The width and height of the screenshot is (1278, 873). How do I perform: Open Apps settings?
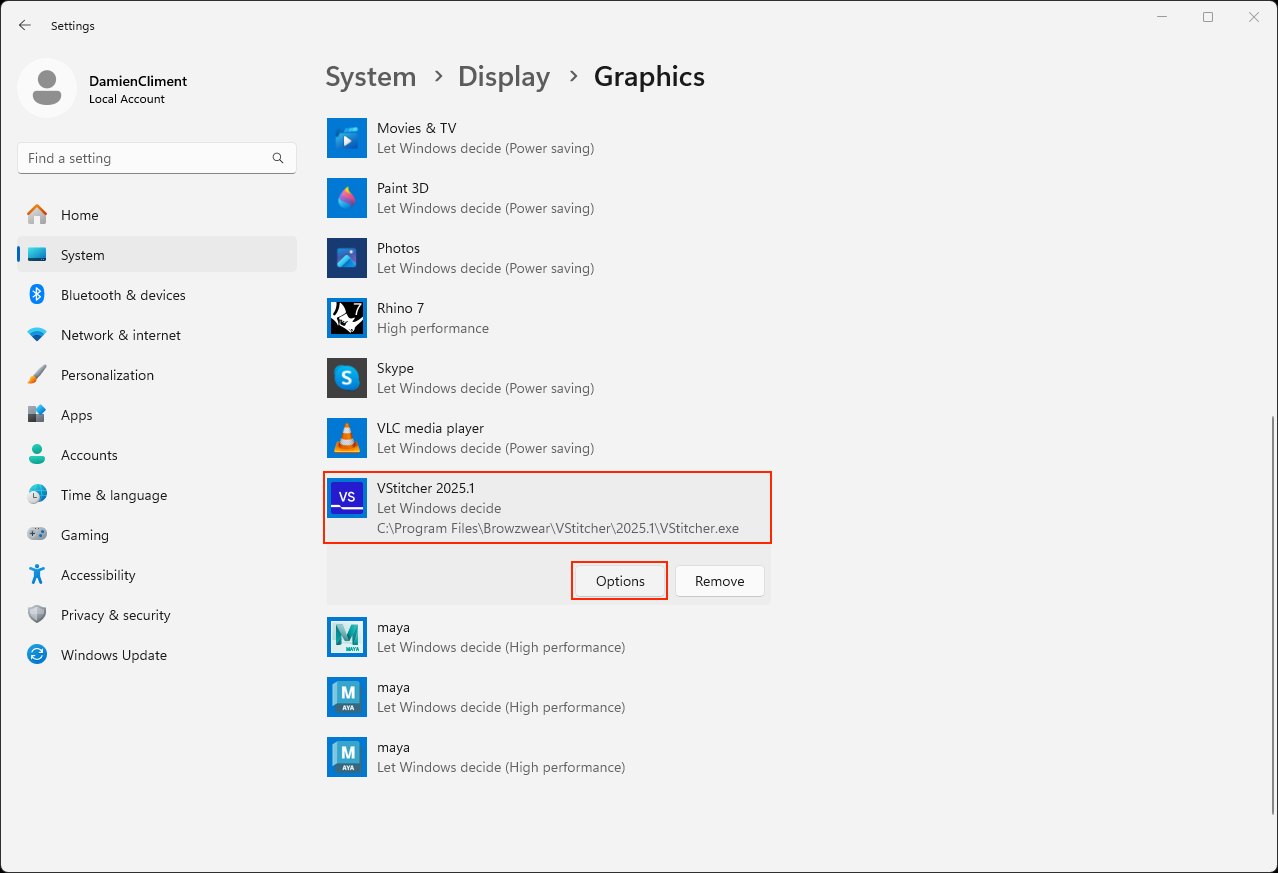tap(157, 415)
